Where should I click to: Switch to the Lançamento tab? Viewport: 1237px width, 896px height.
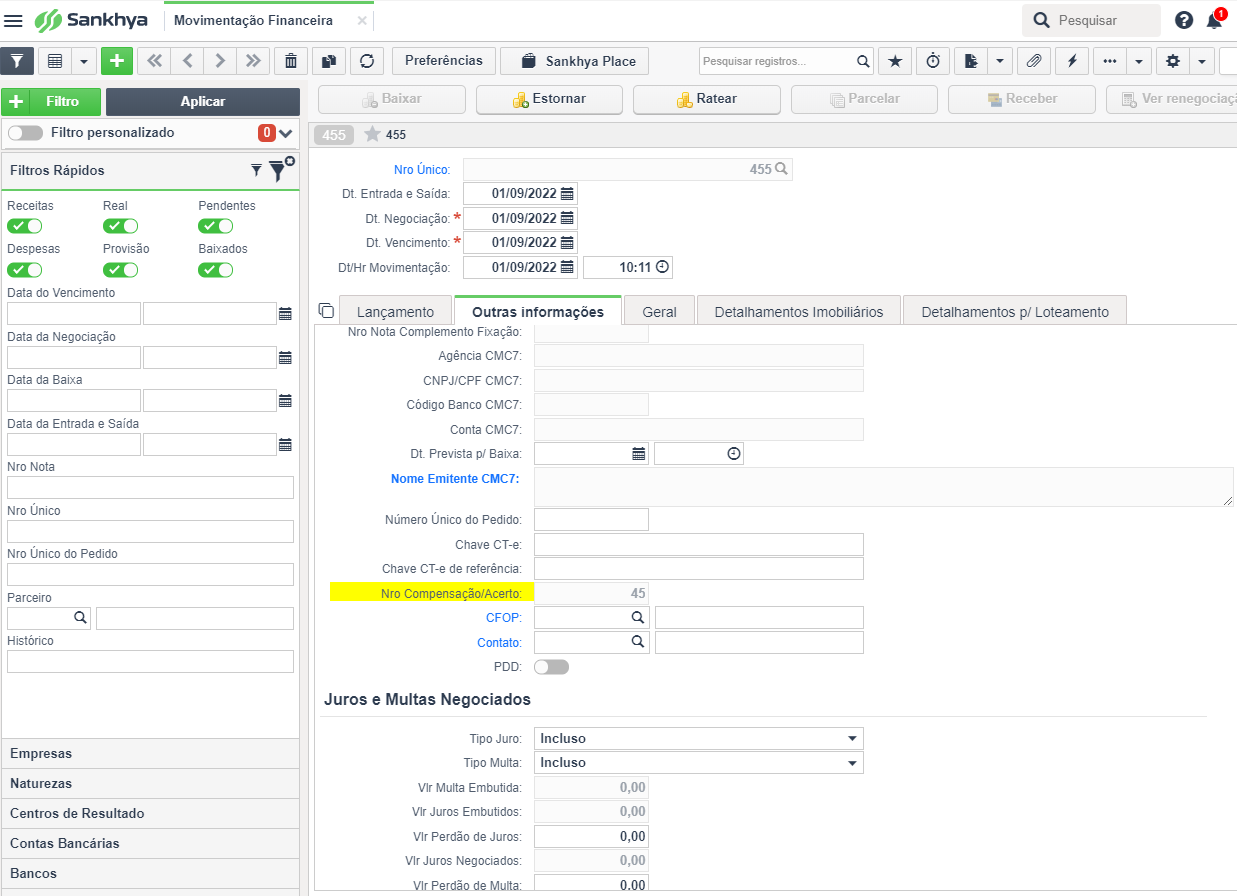tap(395, 312)
